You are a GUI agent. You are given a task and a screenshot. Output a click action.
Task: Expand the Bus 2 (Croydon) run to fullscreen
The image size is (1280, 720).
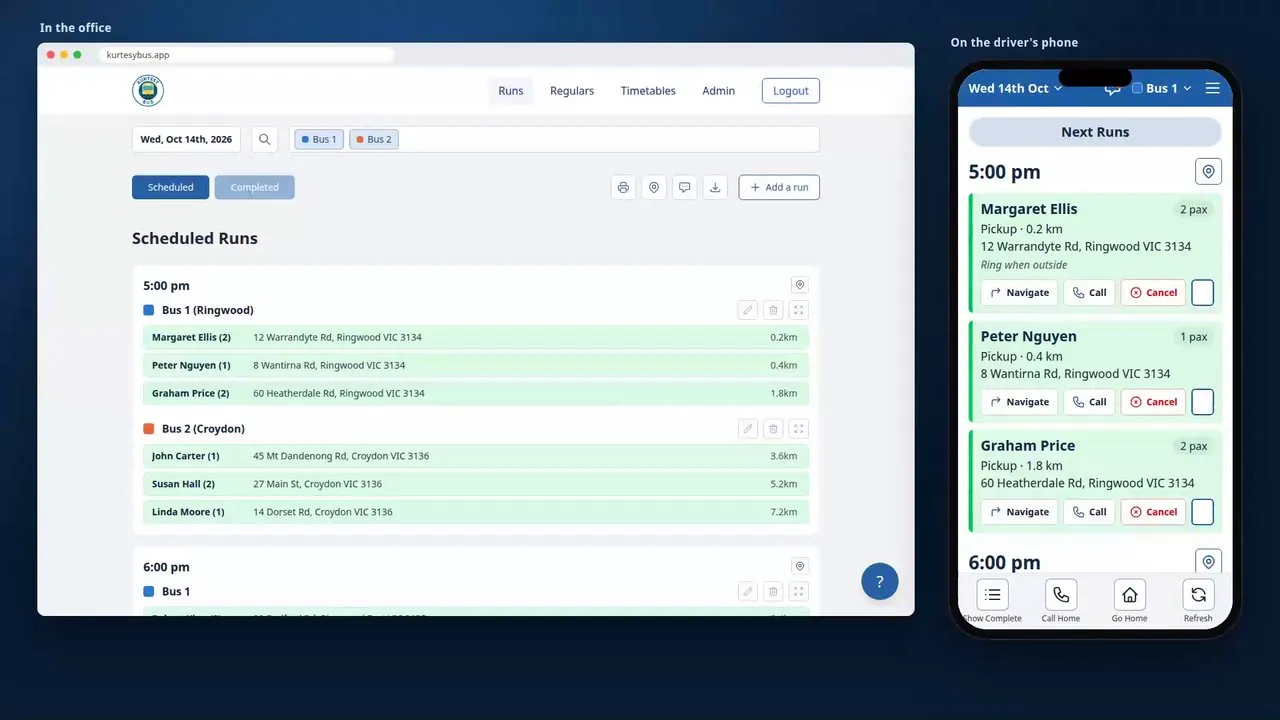pyautogui.click(x=798, y=429)
